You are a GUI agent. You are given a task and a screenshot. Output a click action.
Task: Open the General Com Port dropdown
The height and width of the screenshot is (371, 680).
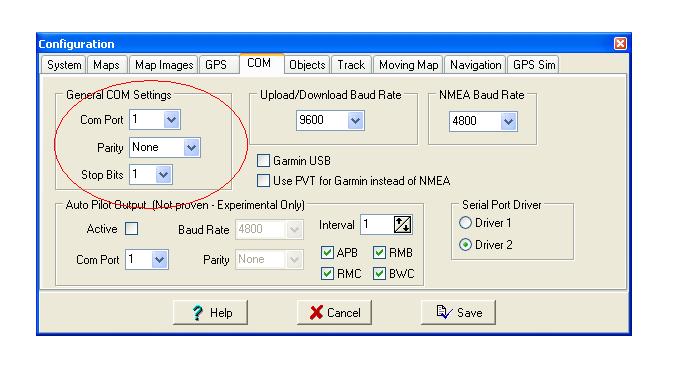171,120
